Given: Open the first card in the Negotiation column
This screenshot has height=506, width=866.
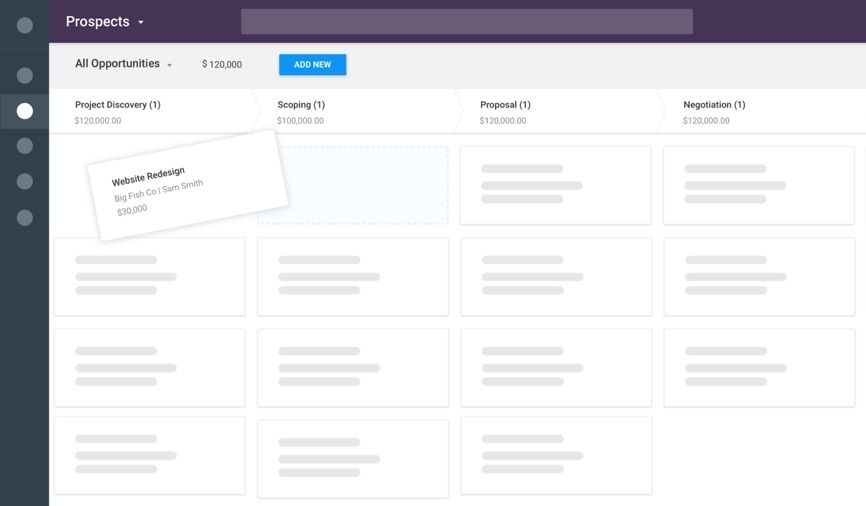Looking at the screenshot, I should click(759, 185).
